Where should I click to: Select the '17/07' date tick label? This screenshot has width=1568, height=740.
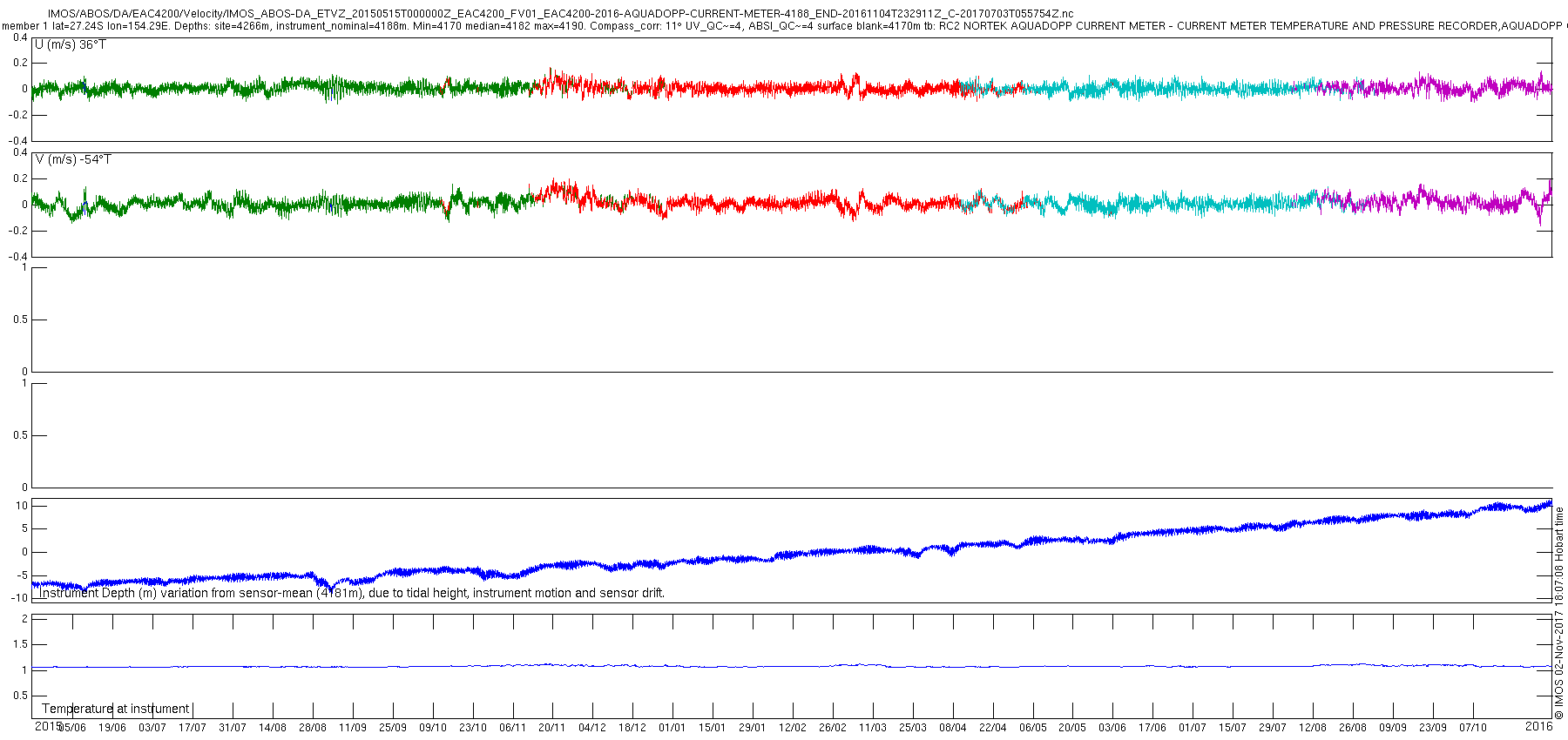192,728
